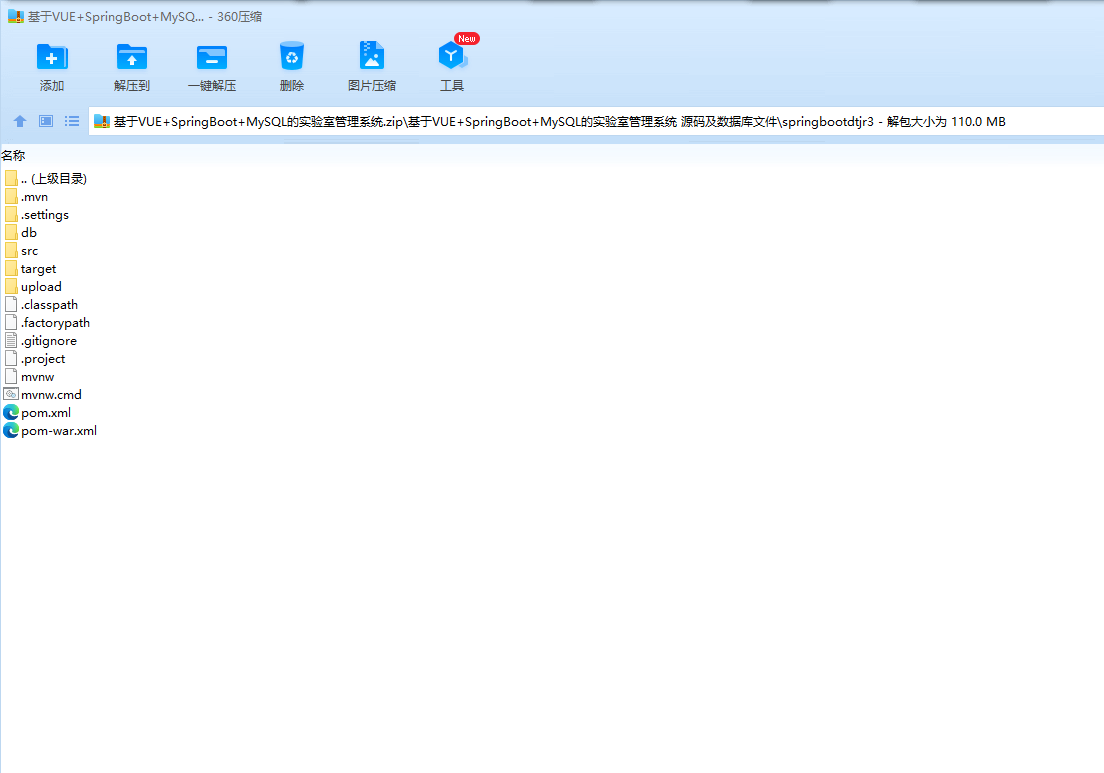Viewport: 1104px width, 773px height.
Task: Click the Edge icon beside pom-war.xml
Action: click(x=11, y=430)
